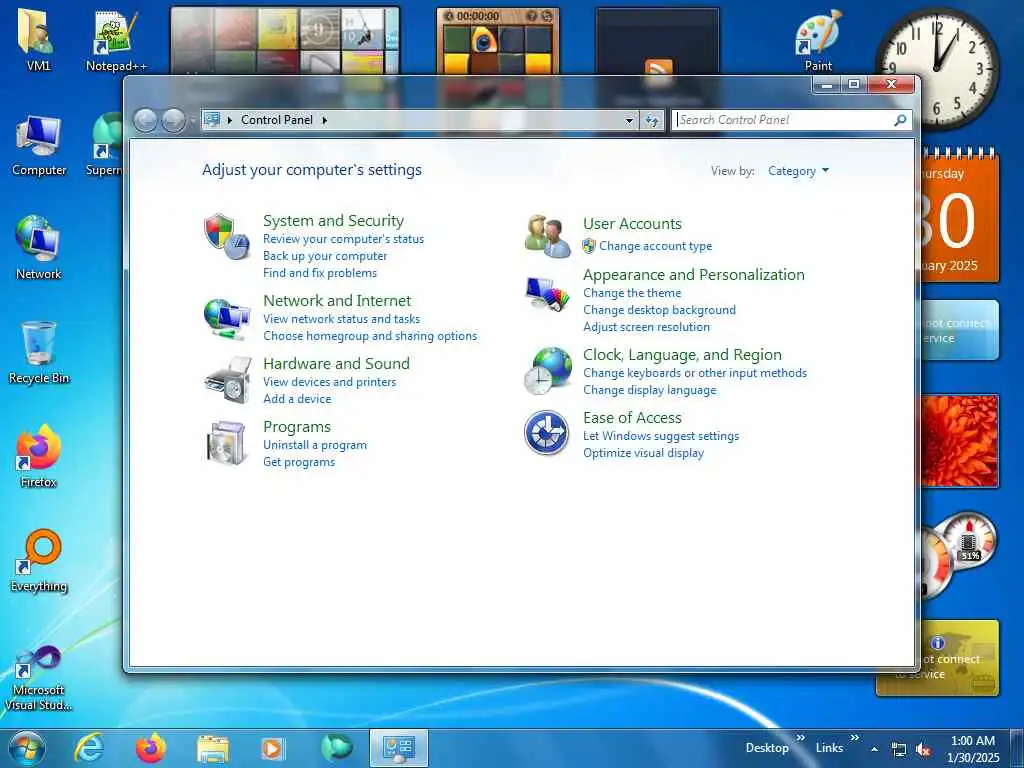Image resolution: width=1024 pixels, height=768 pixels.
Task: Click the Back navigation arrow
Action: click(145, 120)
